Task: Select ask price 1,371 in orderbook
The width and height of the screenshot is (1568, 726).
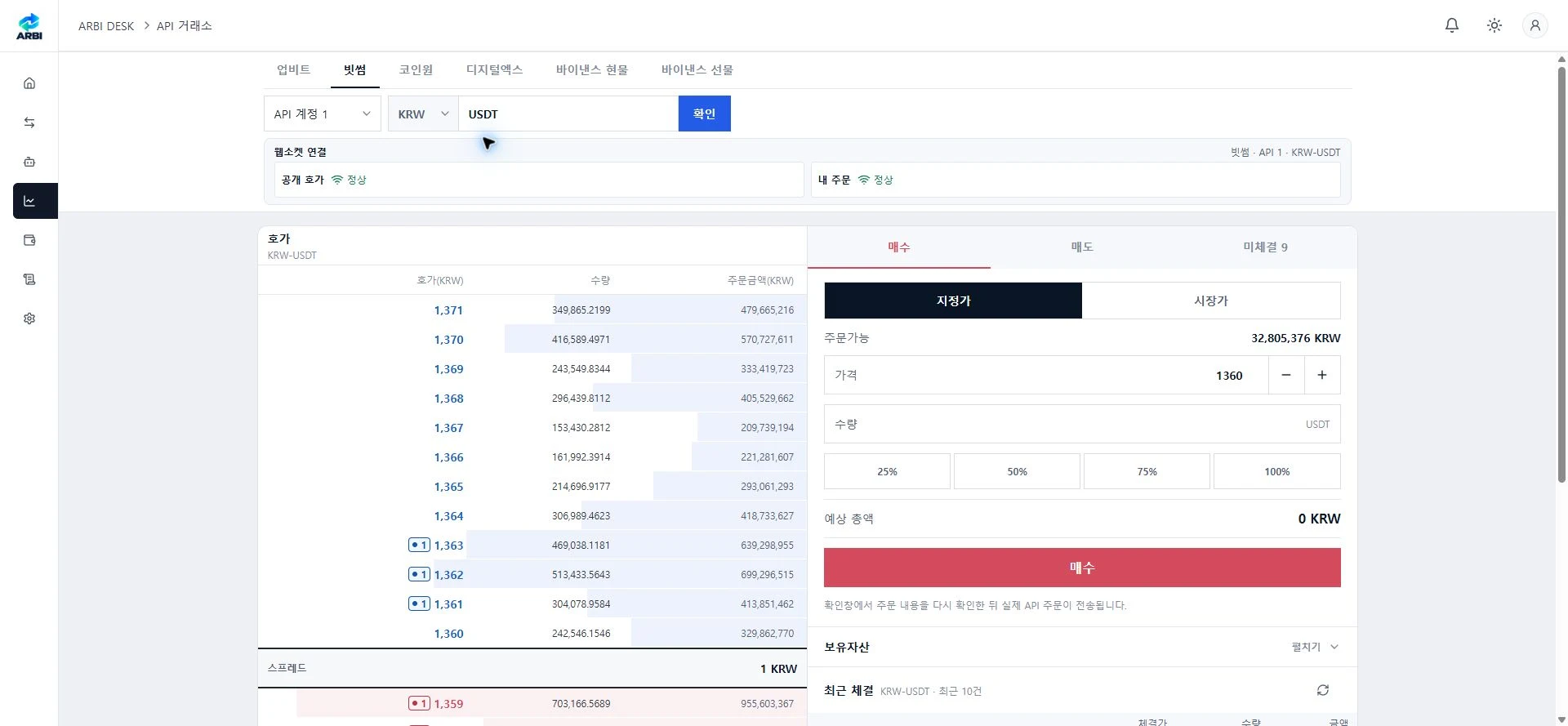Action: point(448,310)
